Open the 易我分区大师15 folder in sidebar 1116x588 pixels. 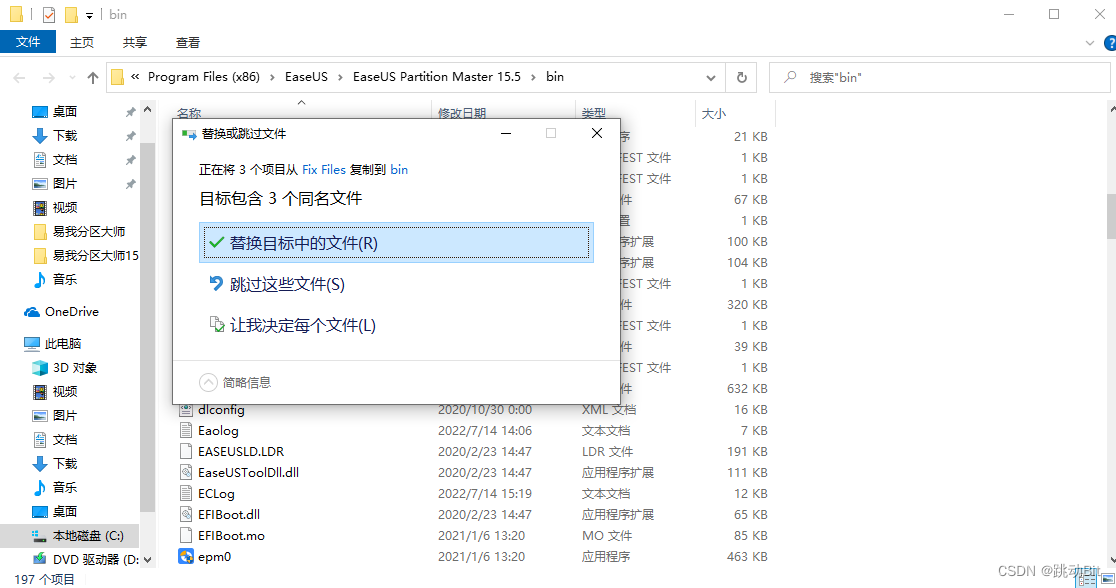[x=95, y=256]
